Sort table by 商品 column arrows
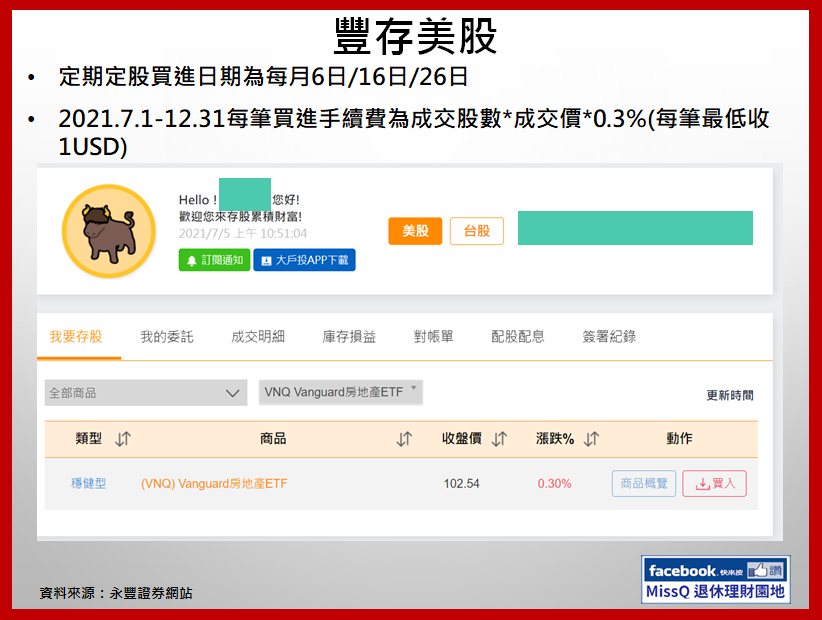 click(x=404, y=439)
